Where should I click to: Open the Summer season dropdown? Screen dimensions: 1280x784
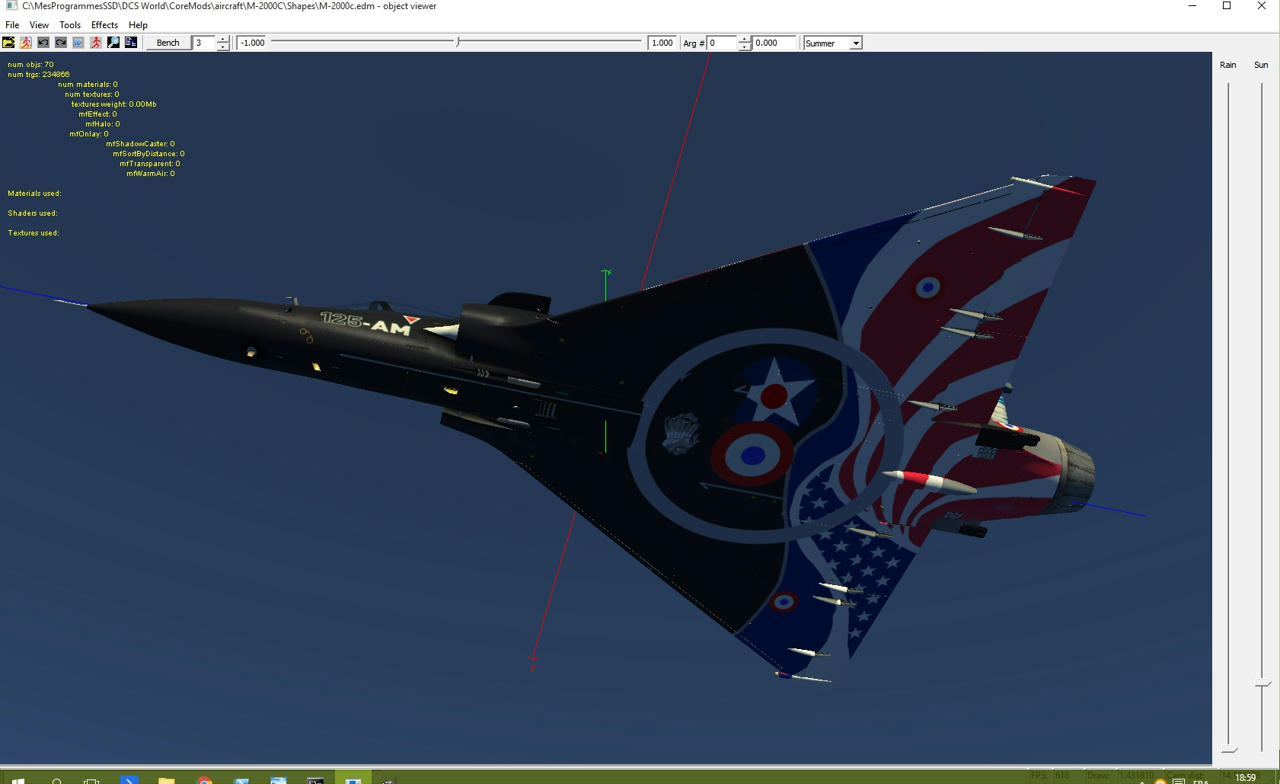pos(855,44)
